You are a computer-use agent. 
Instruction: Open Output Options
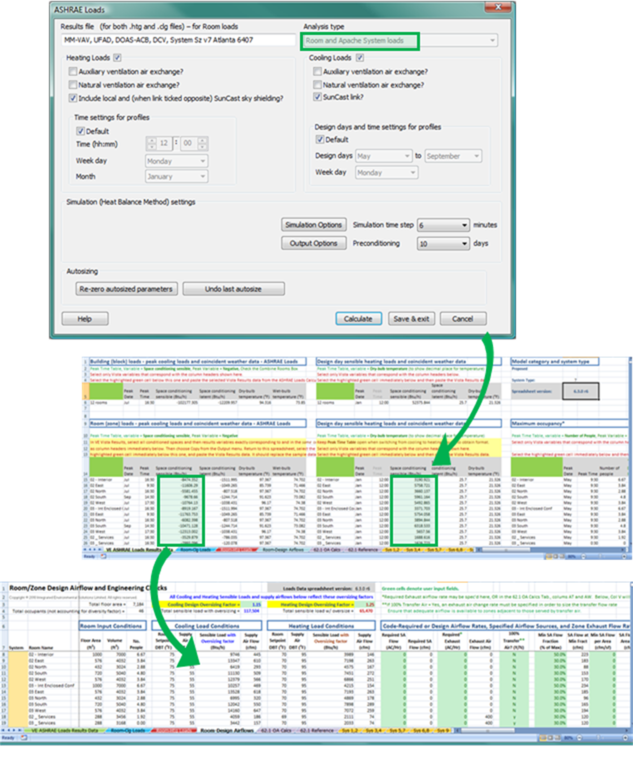click(x=315, y=243)
